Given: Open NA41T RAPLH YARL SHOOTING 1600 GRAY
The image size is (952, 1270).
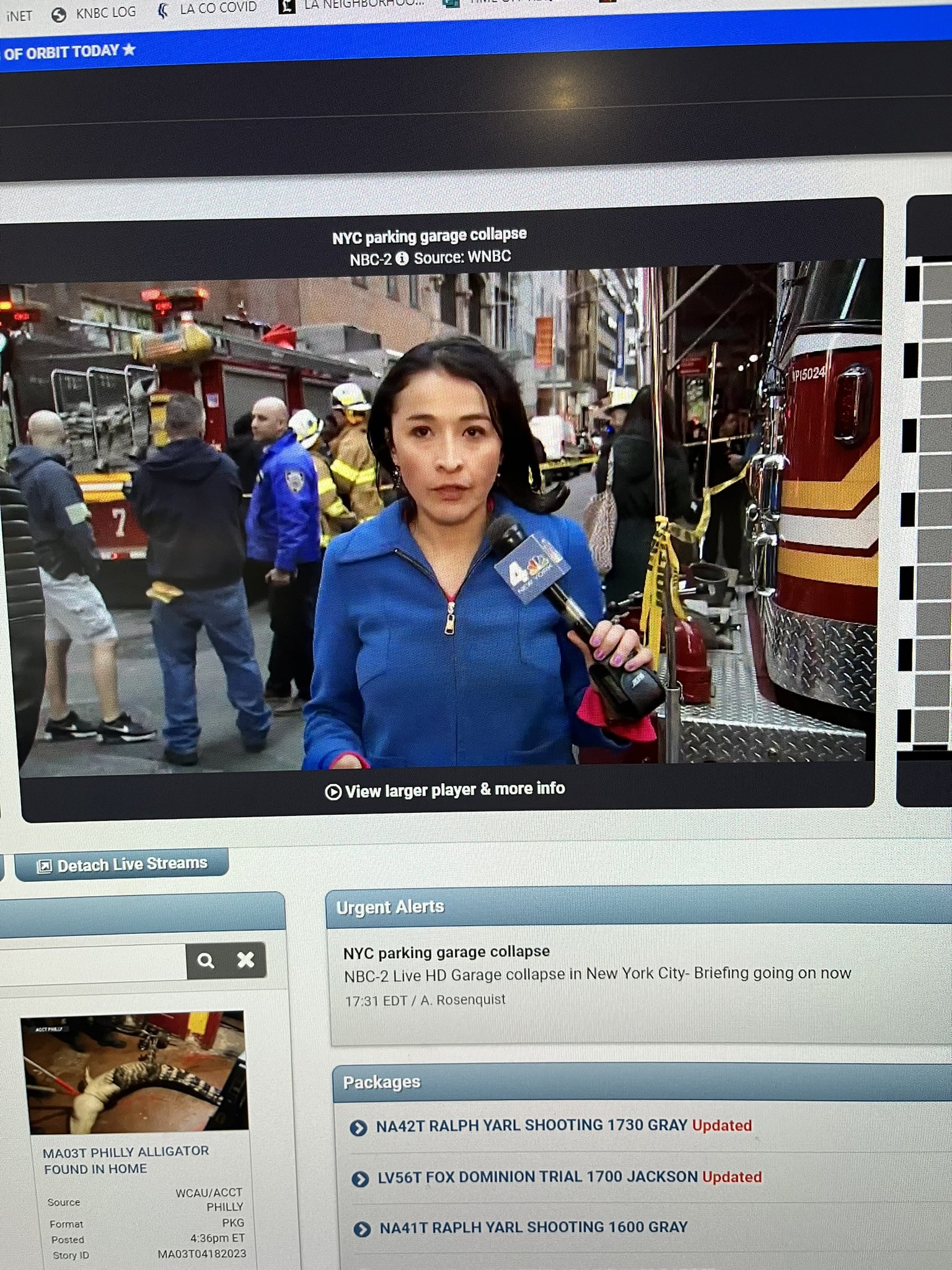Looking at the screenshot, I should coord(534,1227).
